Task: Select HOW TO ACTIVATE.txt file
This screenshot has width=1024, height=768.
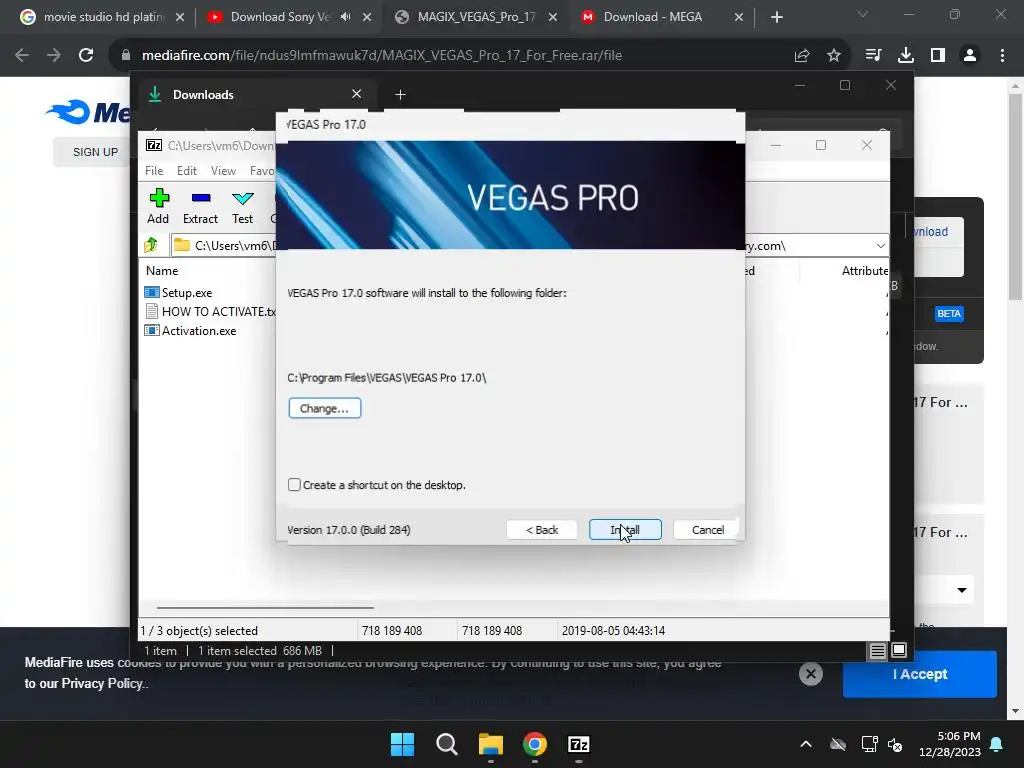Action: (210, 312)
